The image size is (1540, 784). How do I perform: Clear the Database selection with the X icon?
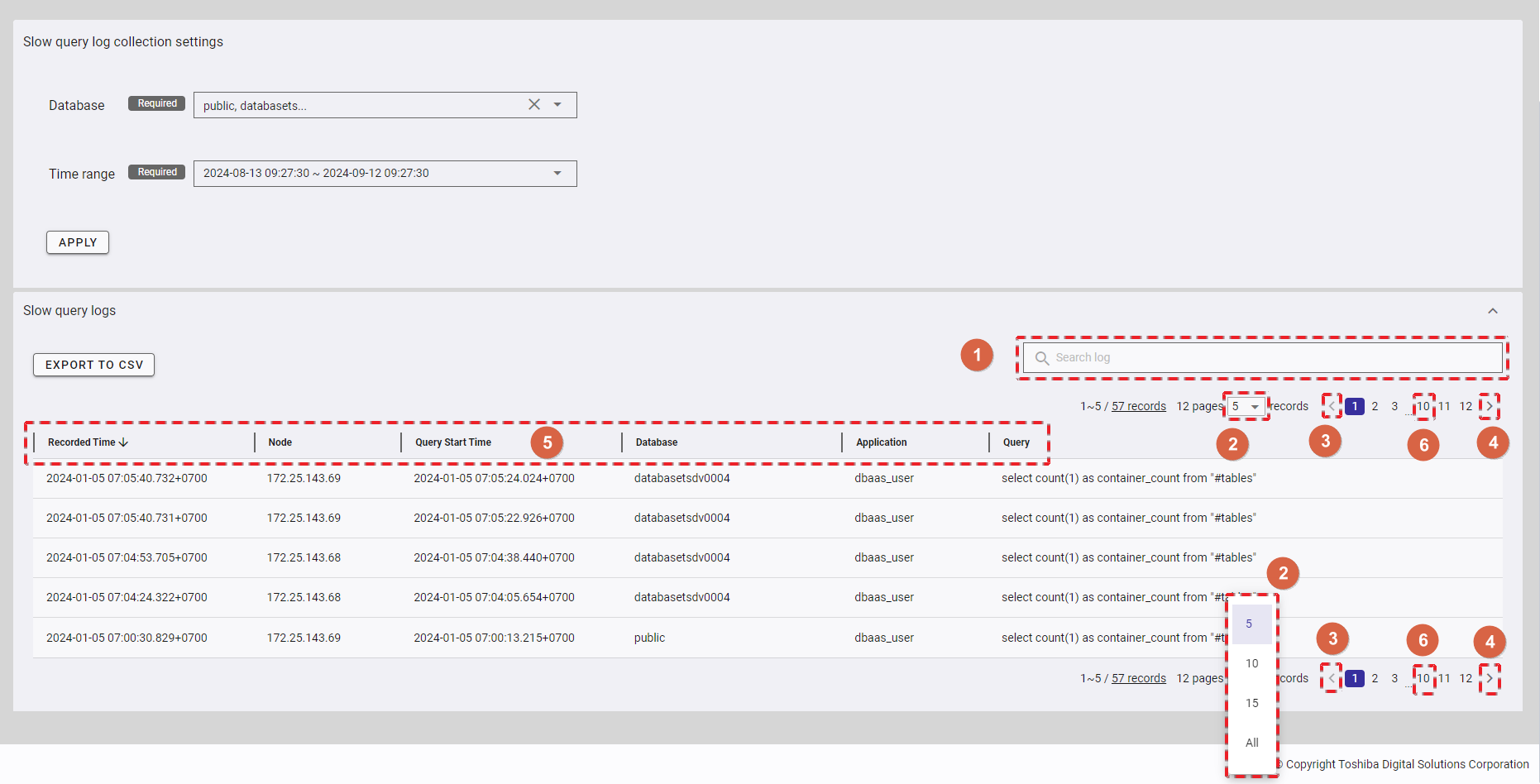(534, 104)
